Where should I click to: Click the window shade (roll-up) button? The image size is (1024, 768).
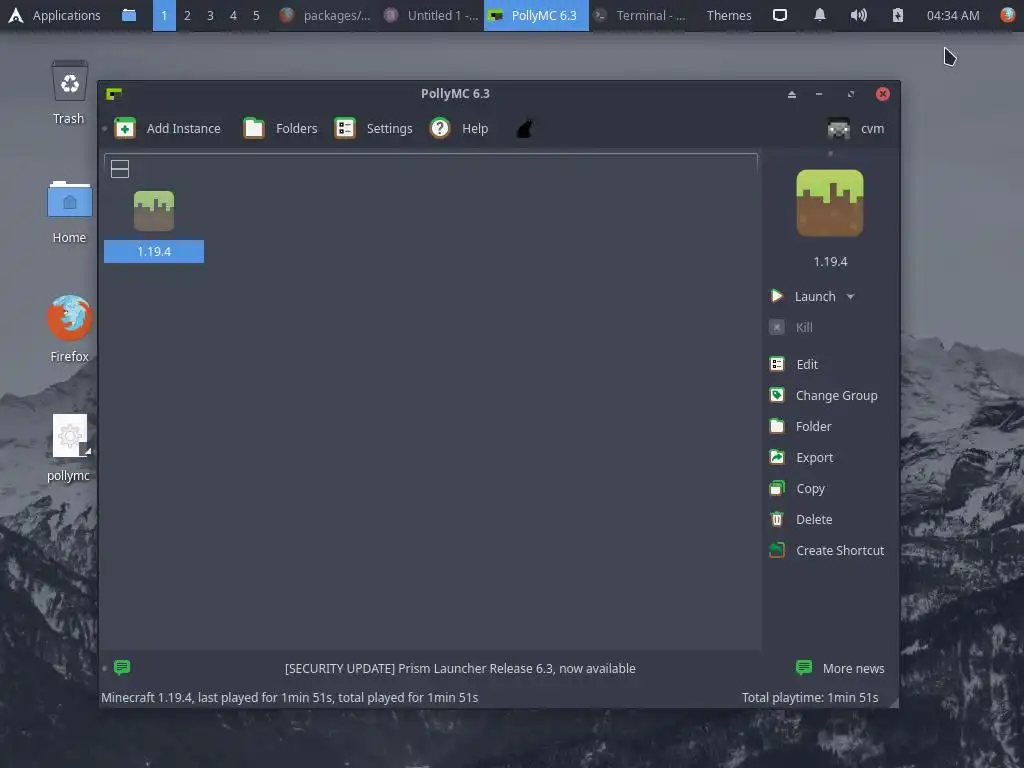(792, 94)
